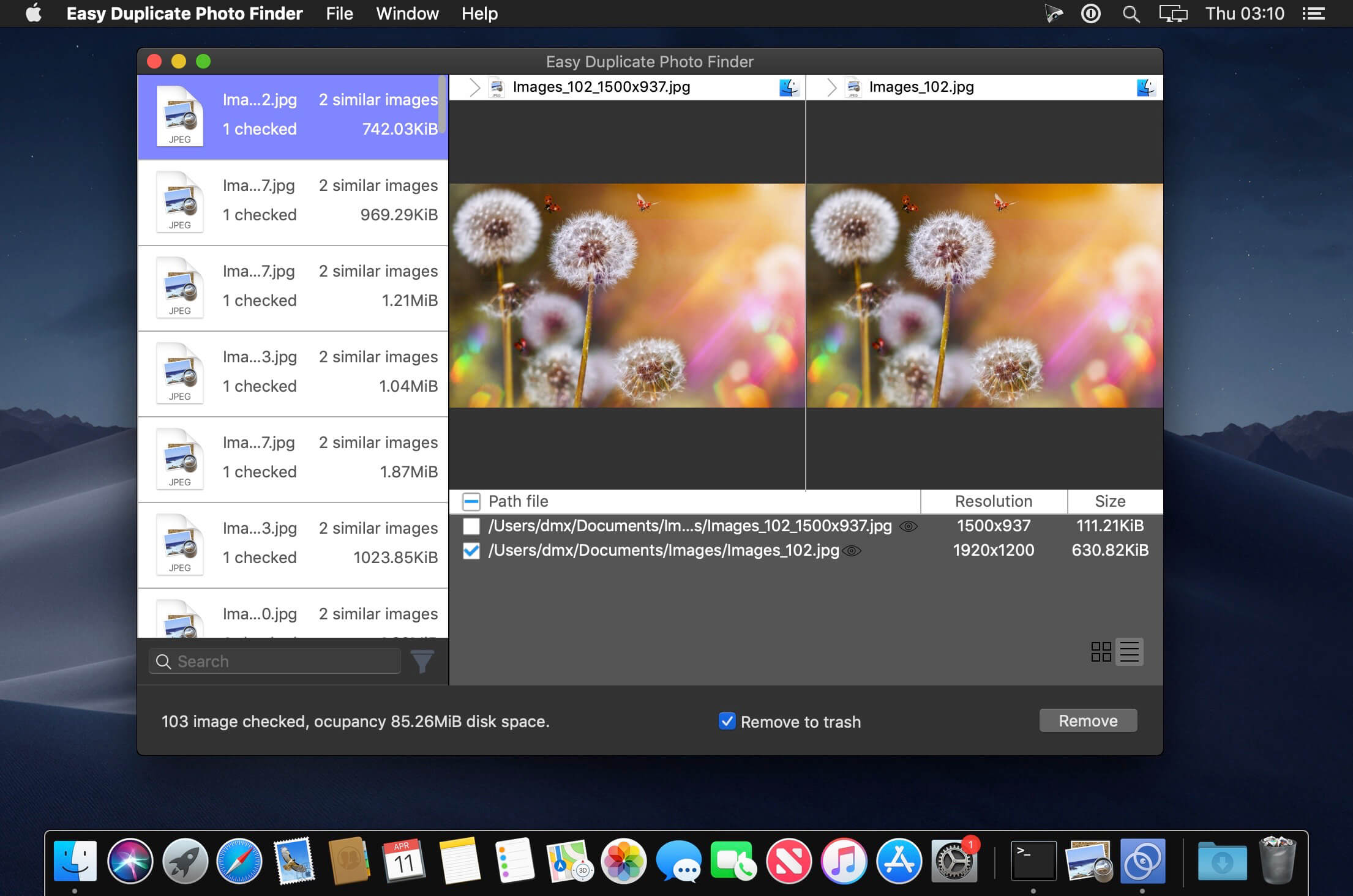This screenshot has height=896, width=1353.
Task: Open the Window menu
Action: [408, 13]
